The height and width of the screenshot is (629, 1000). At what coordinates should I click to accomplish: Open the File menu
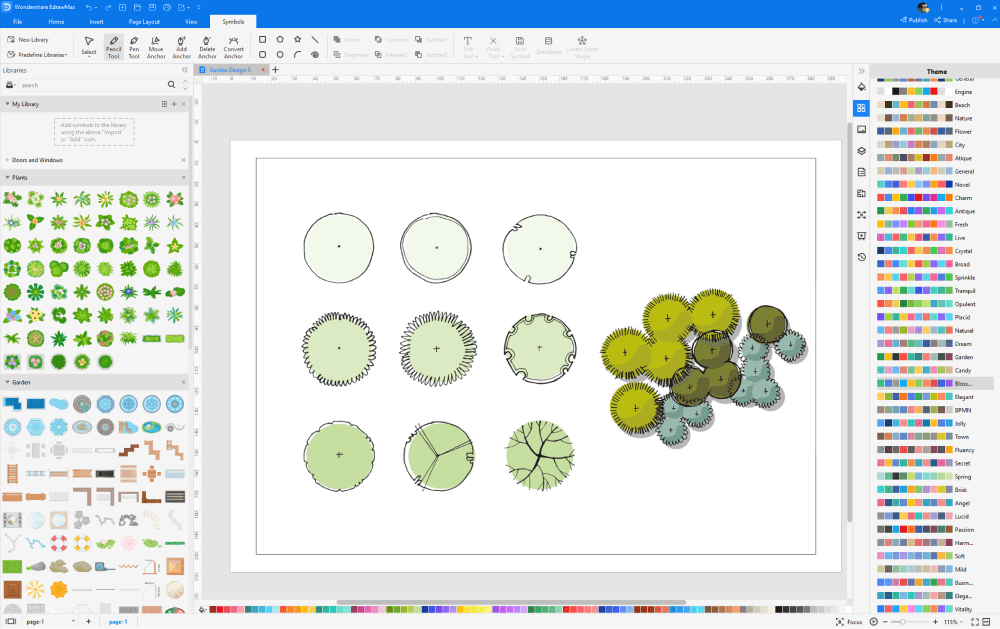click(17, 22)
